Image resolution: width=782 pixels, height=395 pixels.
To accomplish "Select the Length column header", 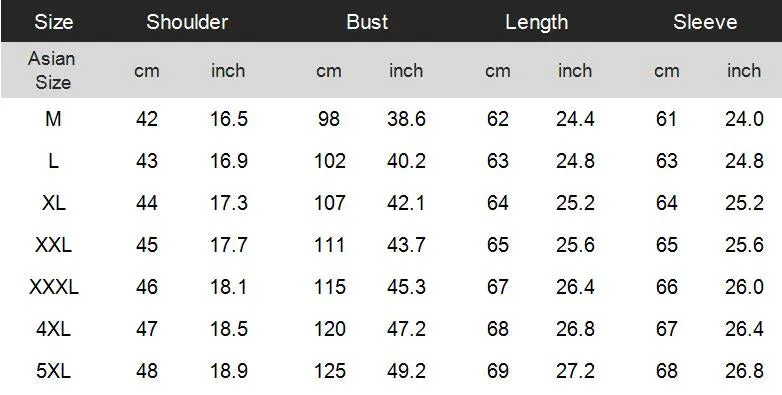I will coord(537,22).
